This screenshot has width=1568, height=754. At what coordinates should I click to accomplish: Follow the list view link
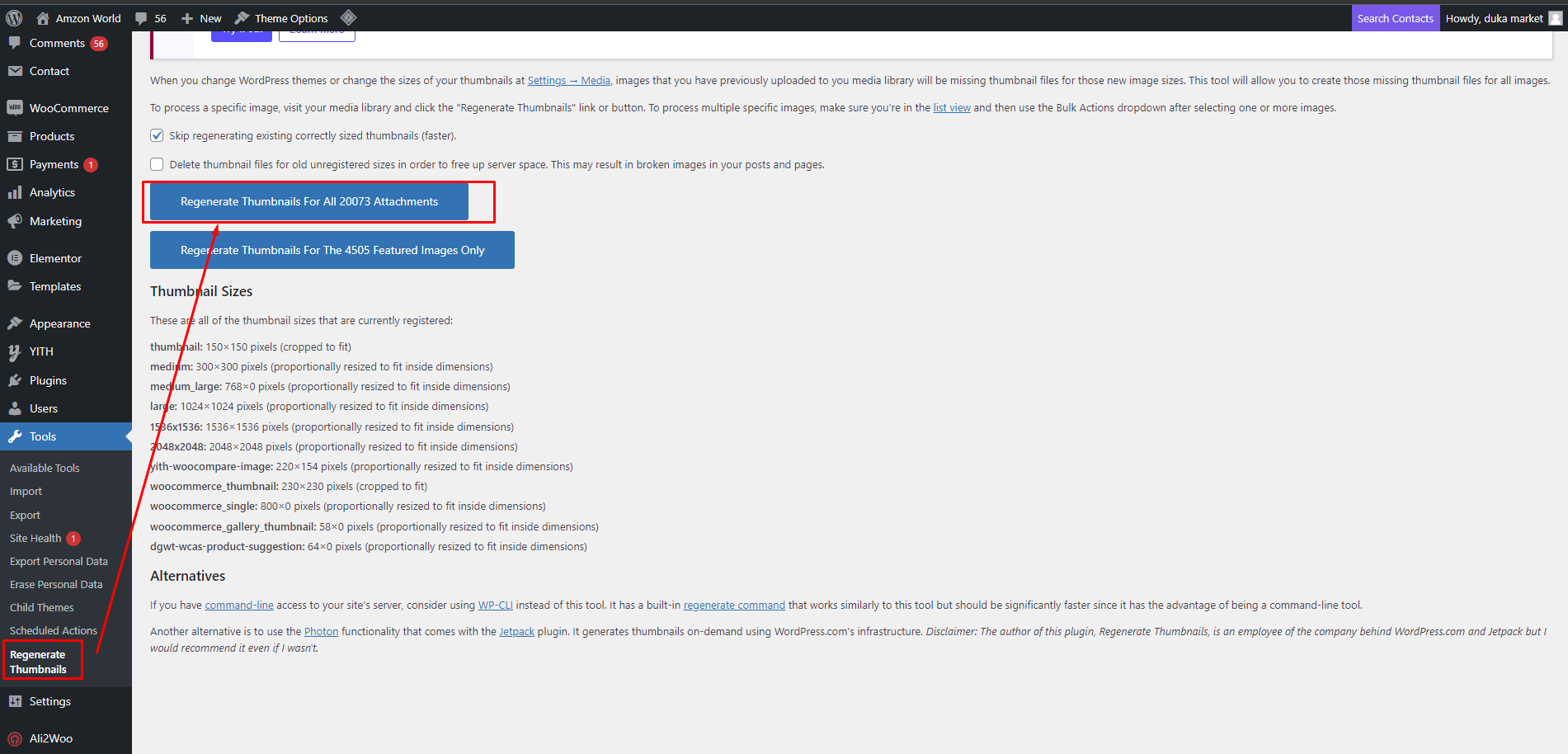pos(952,107)
